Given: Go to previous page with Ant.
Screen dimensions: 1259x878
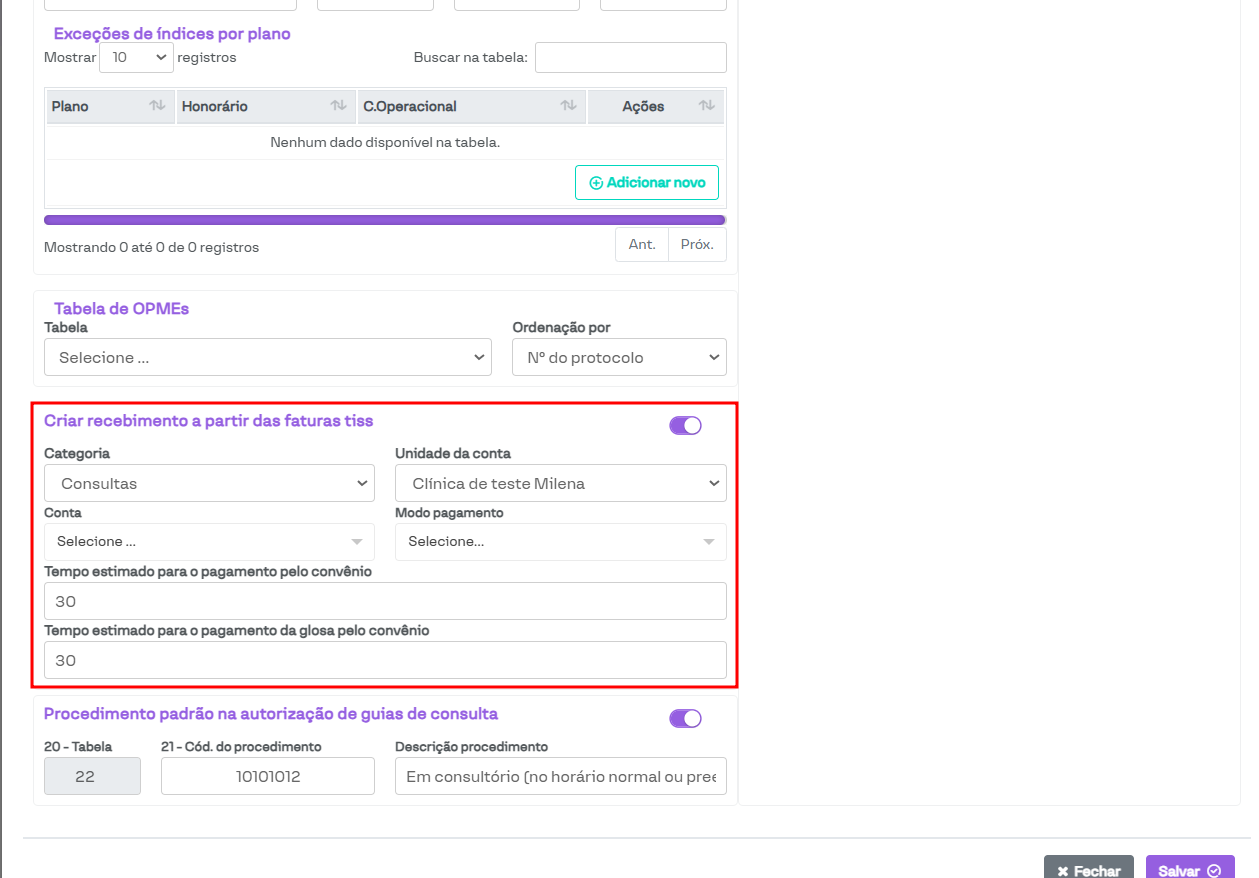Looking at the screenshot, I should (x=642, y=245).
